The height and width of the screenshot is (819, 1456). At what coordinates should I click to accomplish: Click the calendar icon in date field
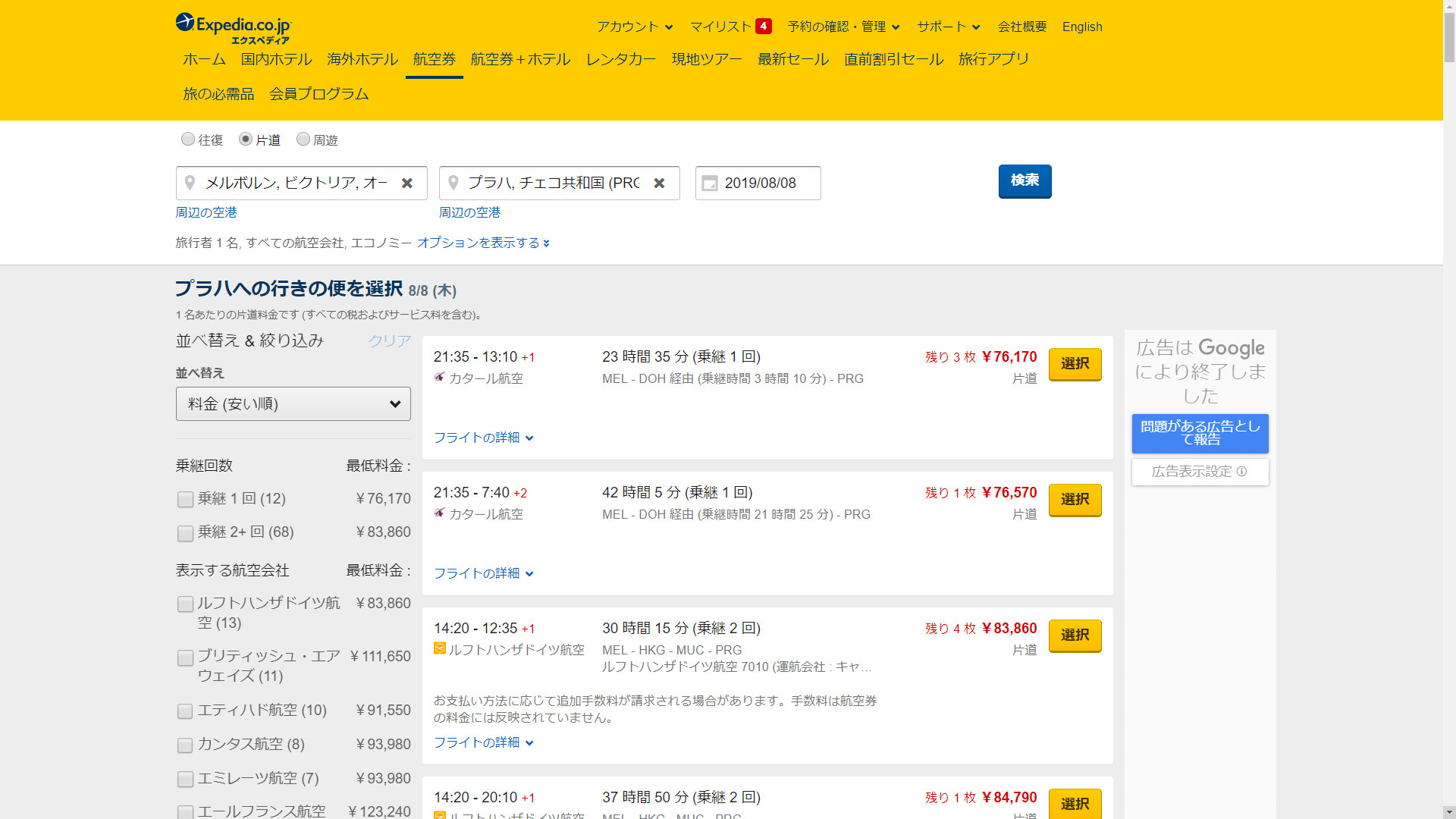pyautogui.click(x=710, y=184)
